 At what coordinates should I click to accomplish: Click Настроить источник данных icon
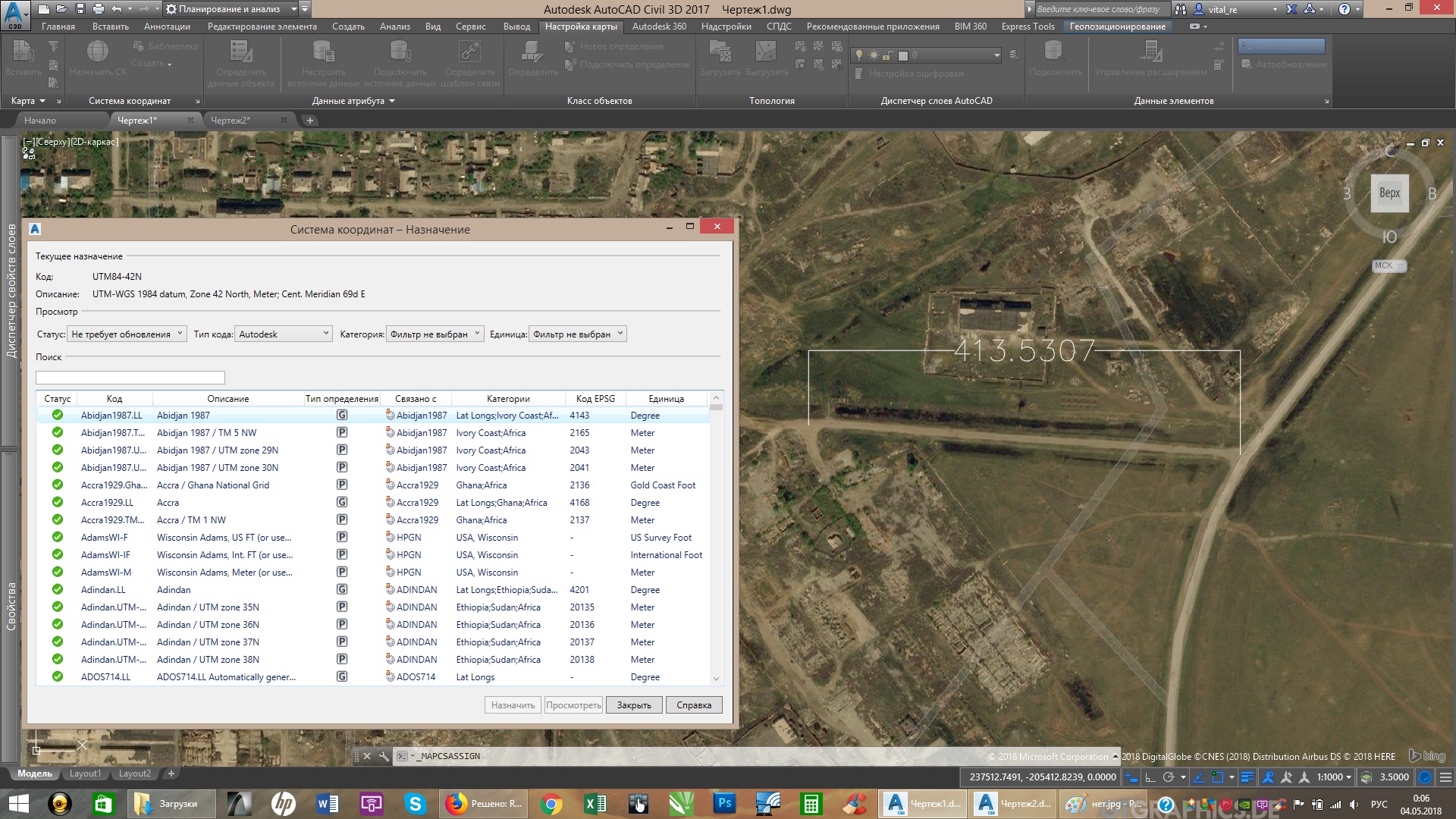tap(324, 52)
